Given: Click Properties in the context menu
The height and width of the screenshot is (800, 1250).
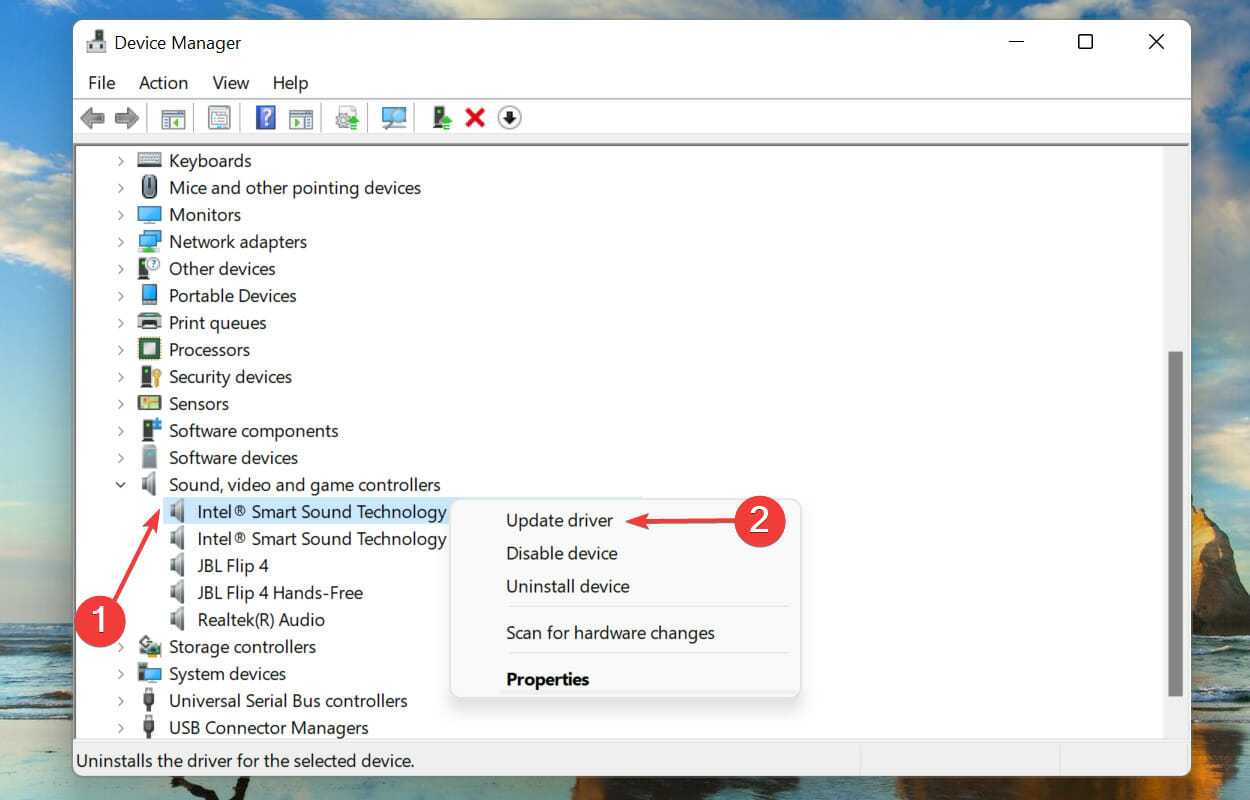Looking at the screenshot, I should click(x=547, y=679).
